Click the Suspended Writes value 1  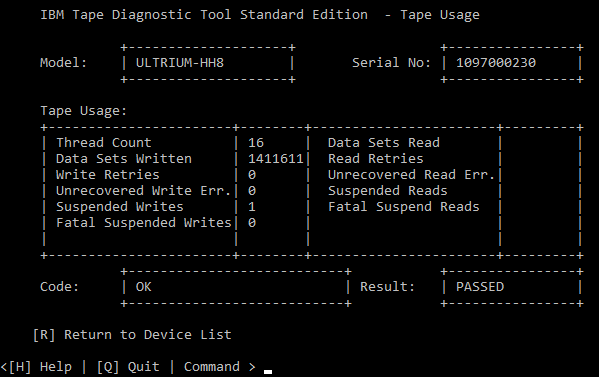[x=252, y=207]
